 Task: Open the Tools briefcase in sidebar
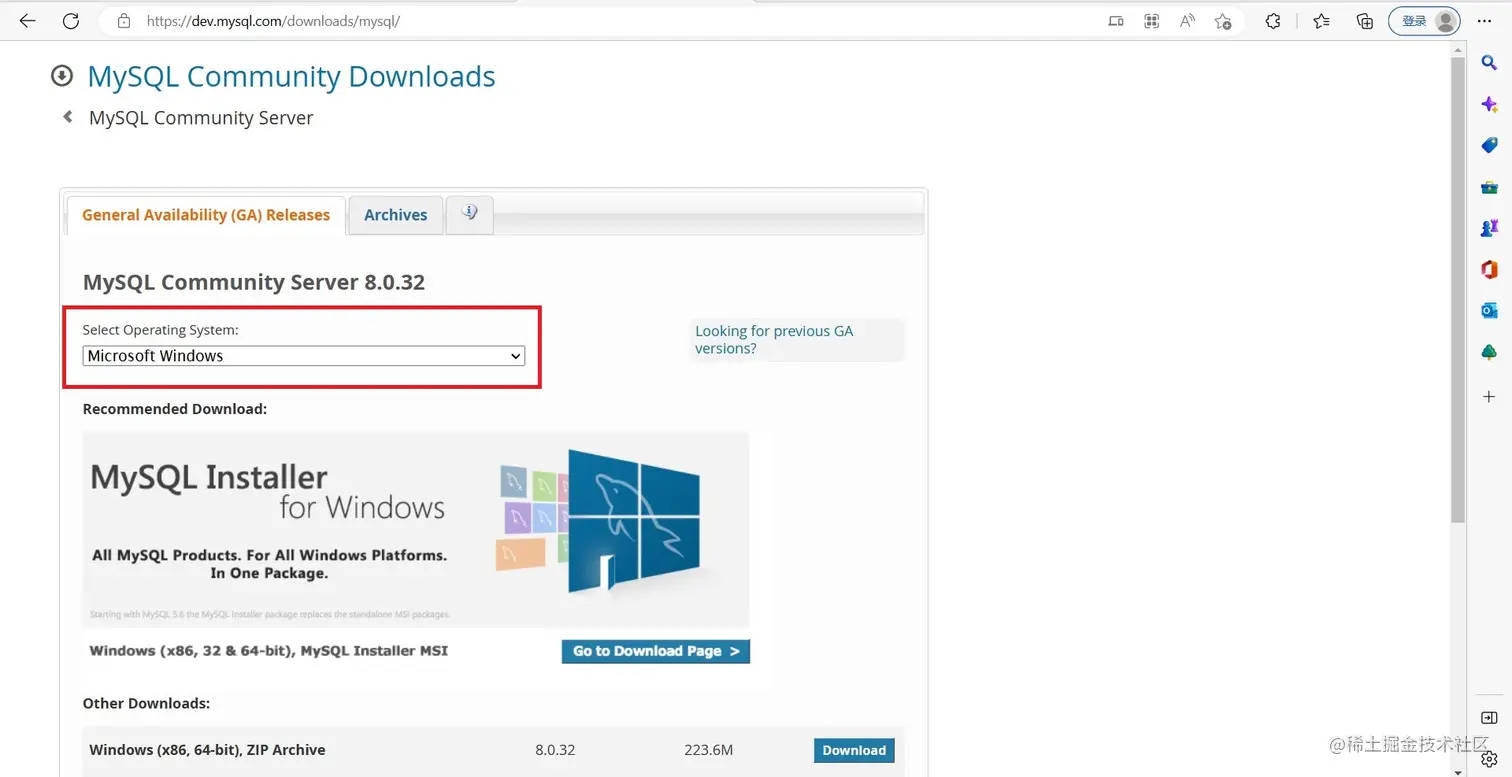click(x=1489, y=187)
